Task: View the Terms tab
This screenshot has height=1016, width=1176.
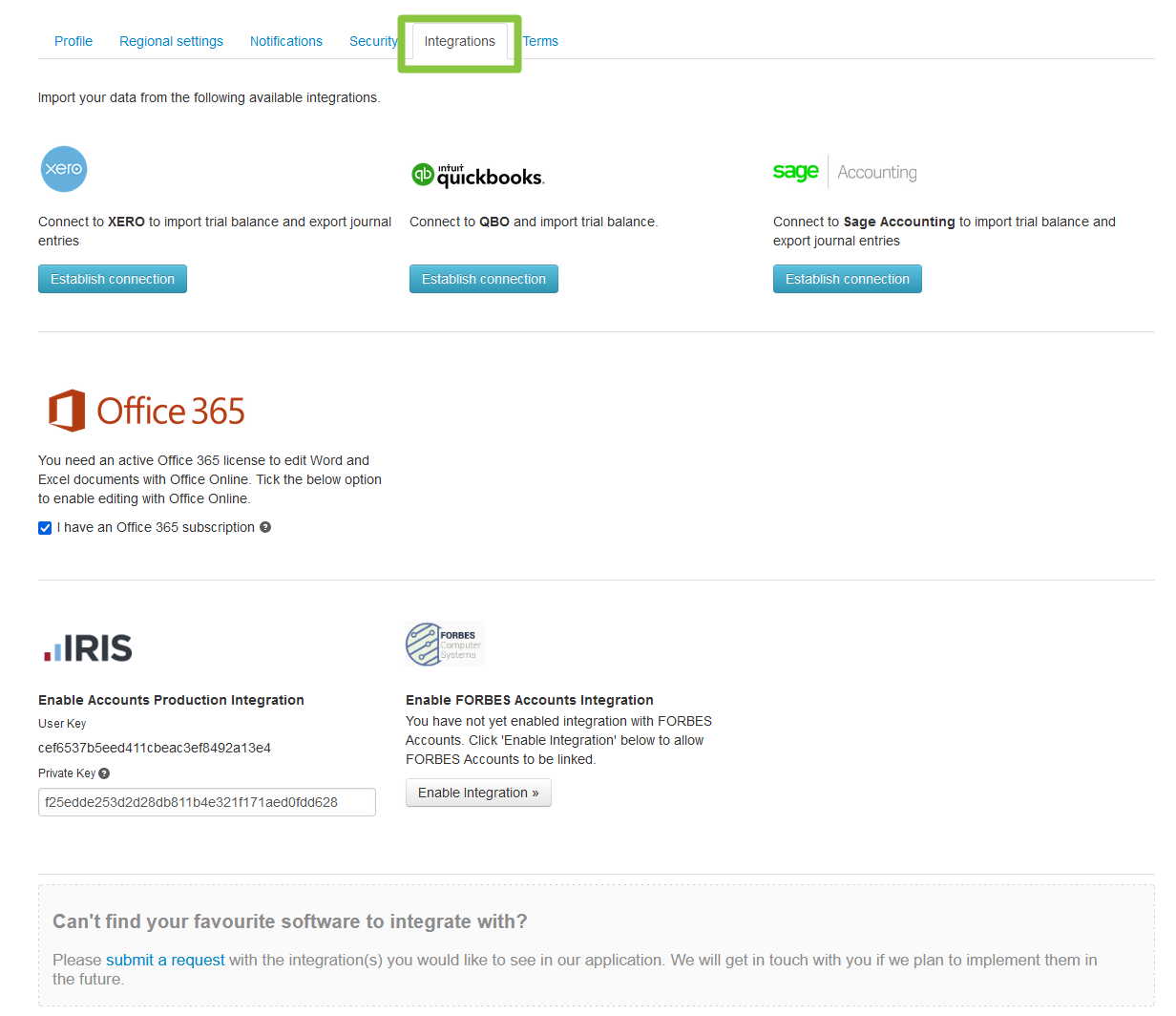Action: click(540, 41)
